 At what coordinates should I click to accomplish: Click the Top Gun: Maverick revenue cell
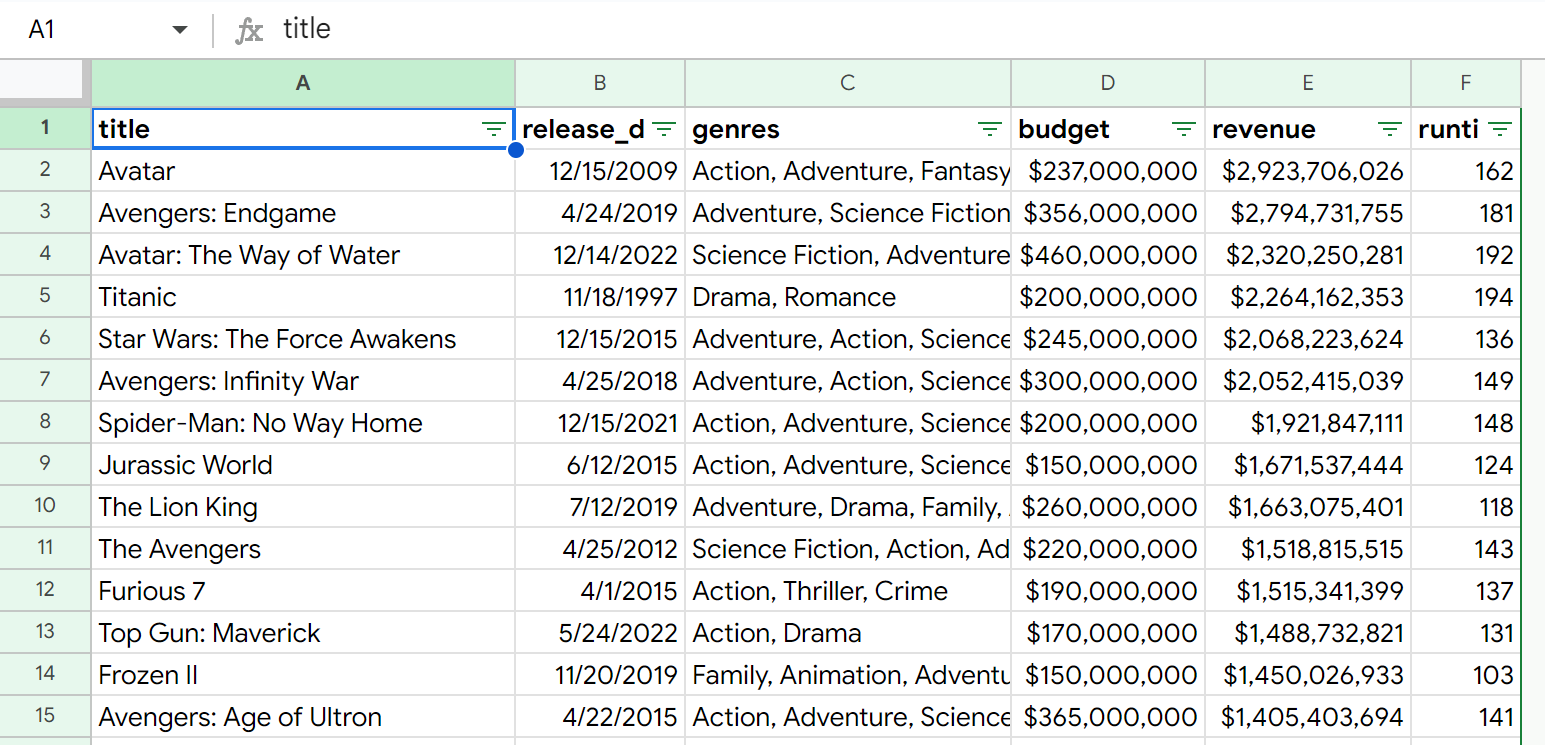tap(1307, 633)
